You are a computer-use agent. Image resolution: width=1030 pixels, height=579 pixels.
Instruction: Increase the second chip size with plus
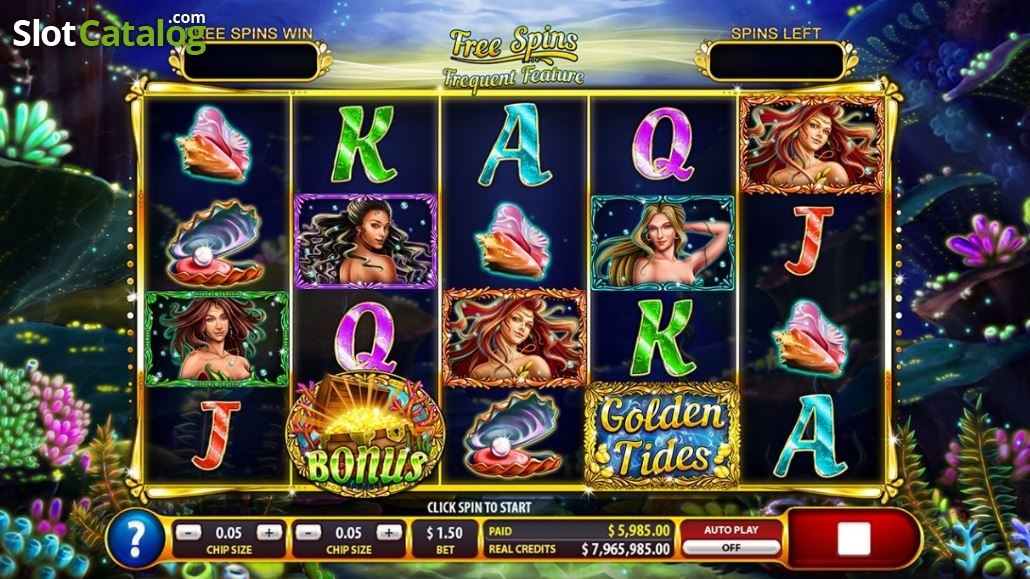pyautogui.click(x=388, y=532)
